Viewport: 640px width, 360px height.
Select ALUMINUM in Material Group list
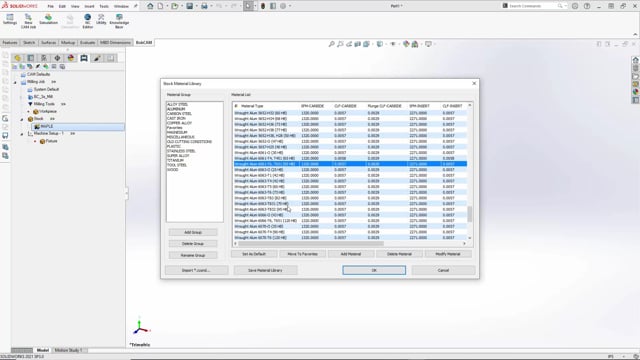tap(176, 109)
